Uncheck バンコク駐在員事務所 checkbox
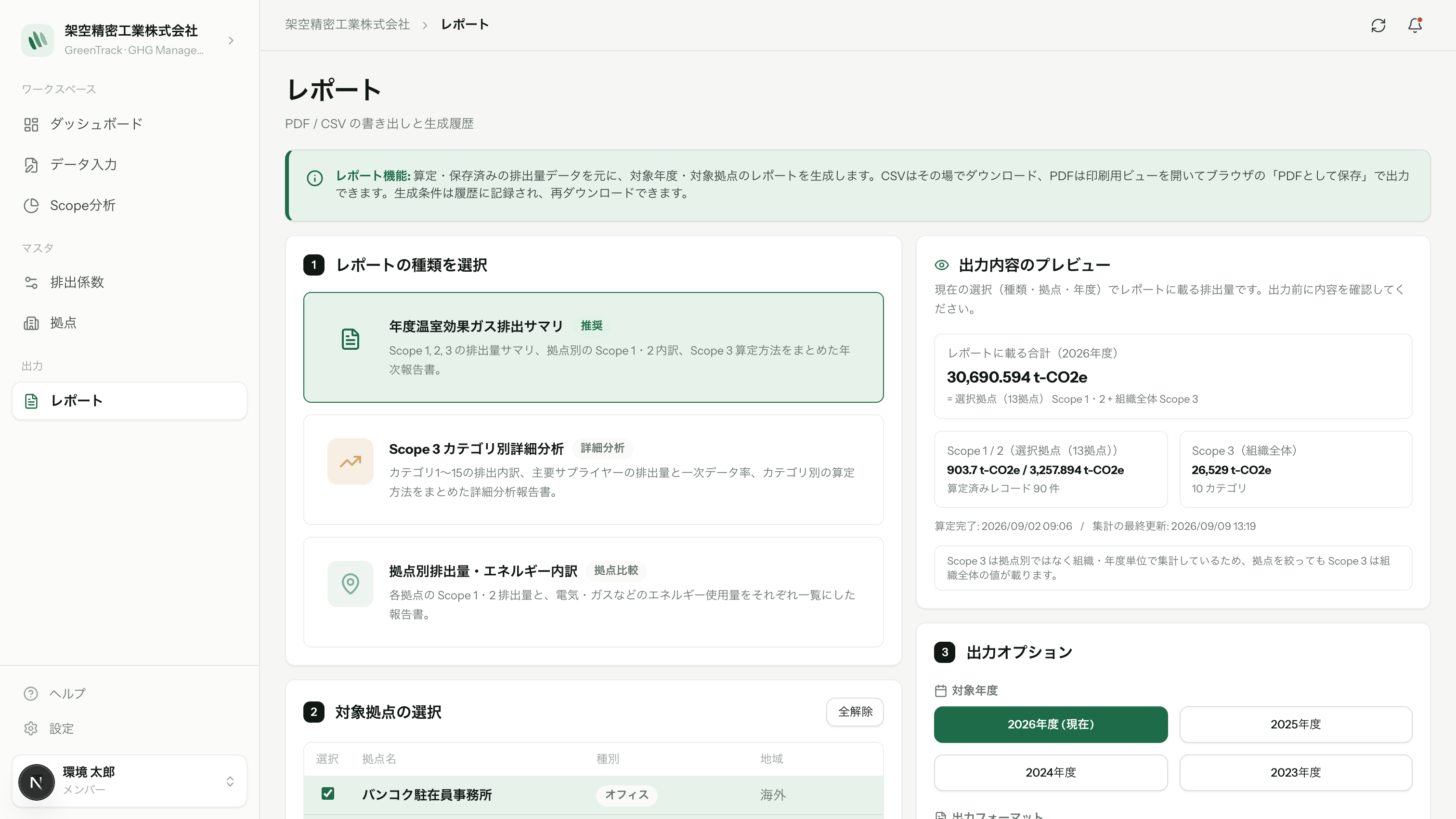The image size is (1456, 819). tap(328, 793)
